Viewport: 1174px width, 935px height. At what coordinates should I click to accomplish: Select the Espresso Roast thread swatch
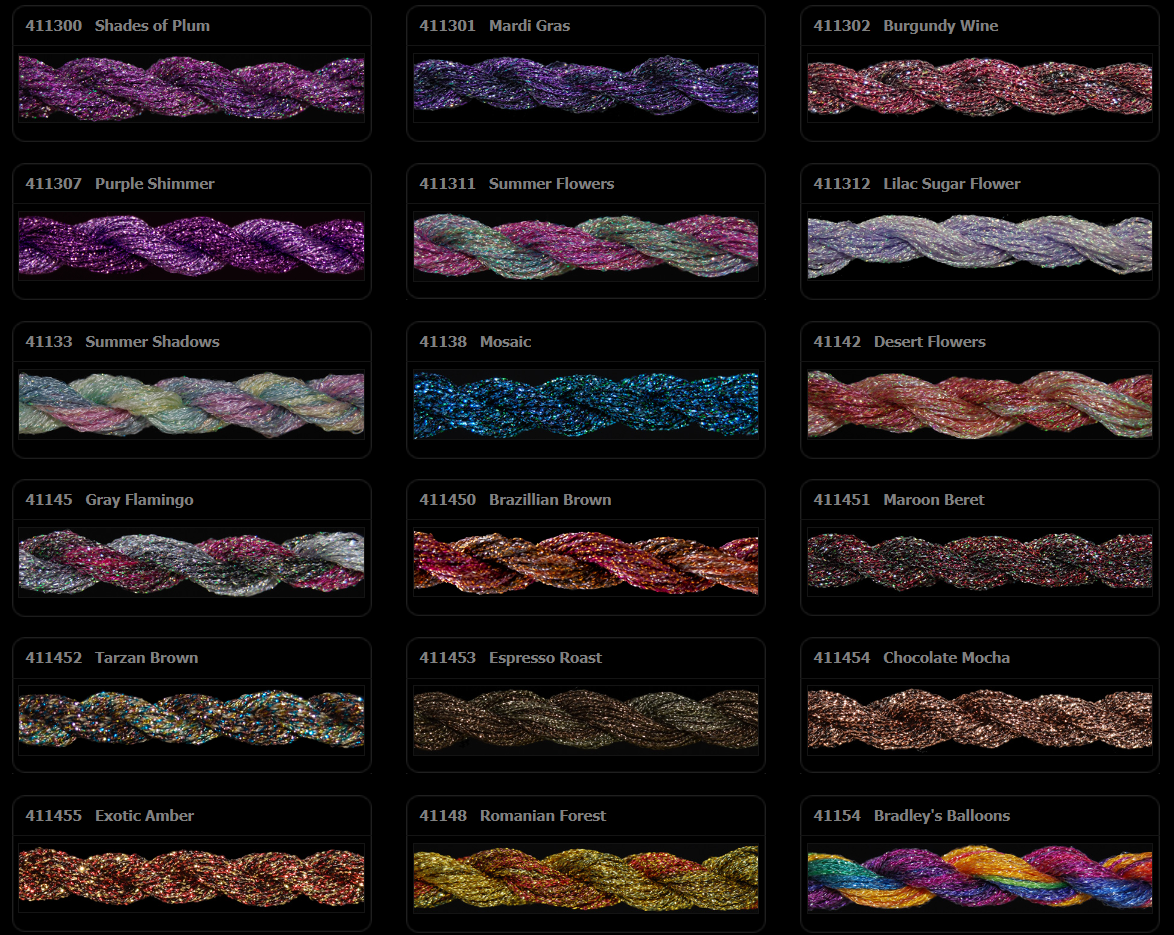(x=586, y=720)
